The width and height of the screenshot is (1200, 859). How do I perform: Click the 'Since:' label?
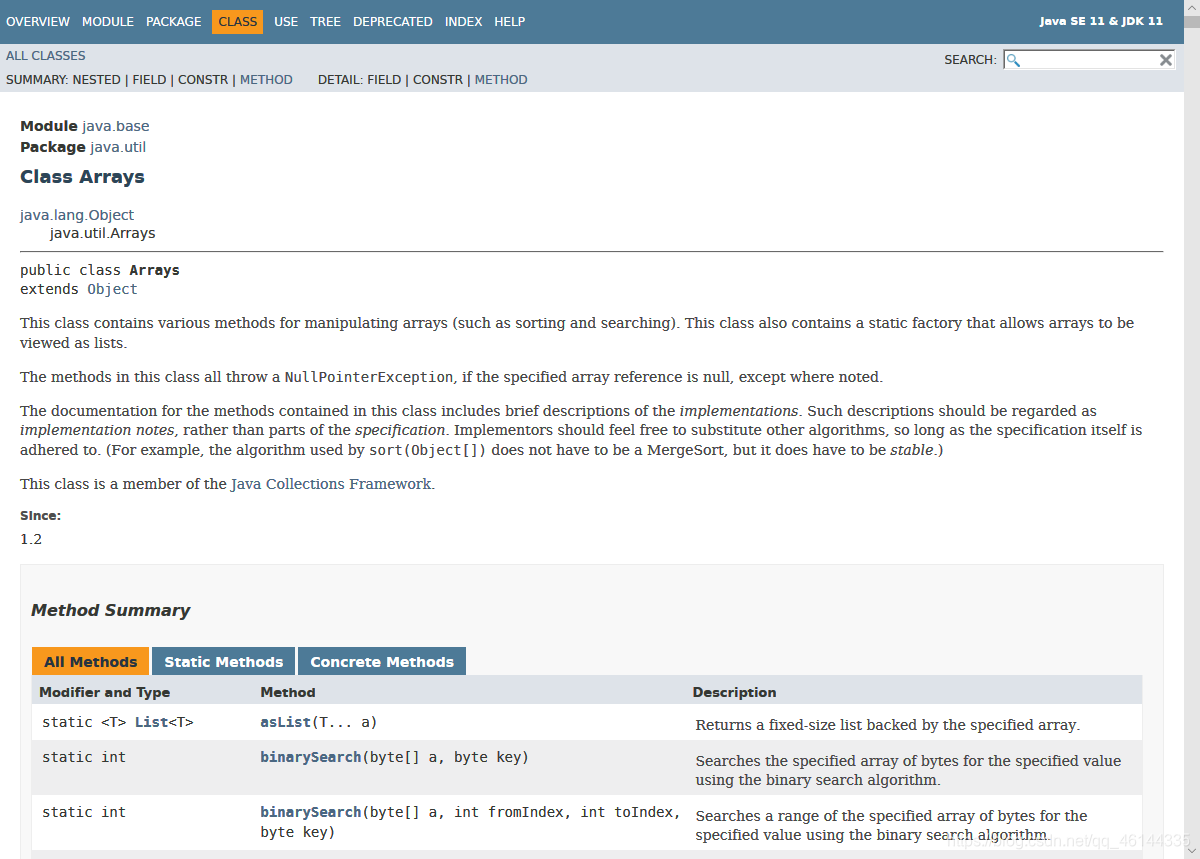(x=41, y=516)
